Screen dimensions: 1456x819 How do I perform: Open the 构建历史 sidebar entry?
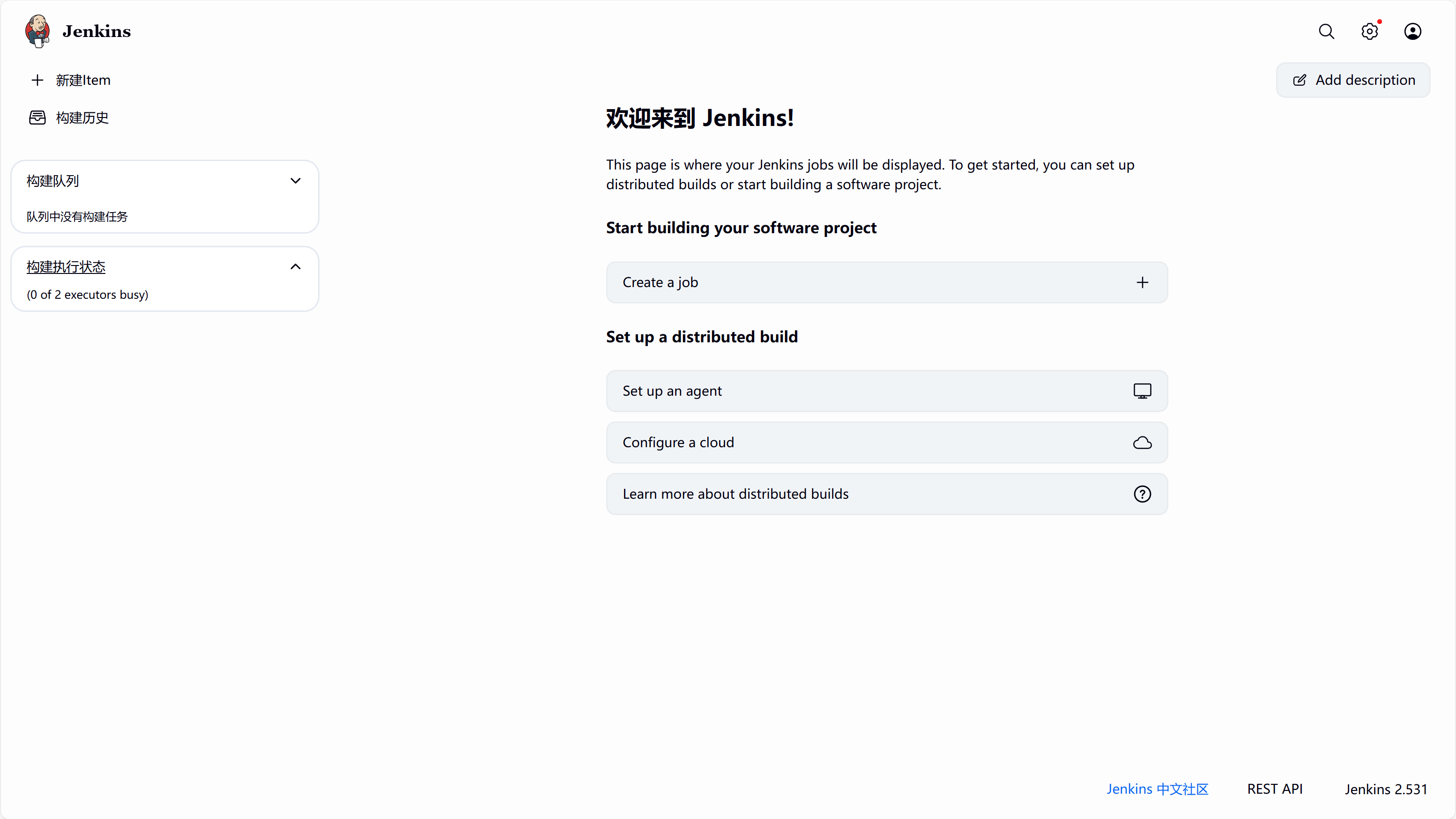pyautogui.click(x=82, y=118)
